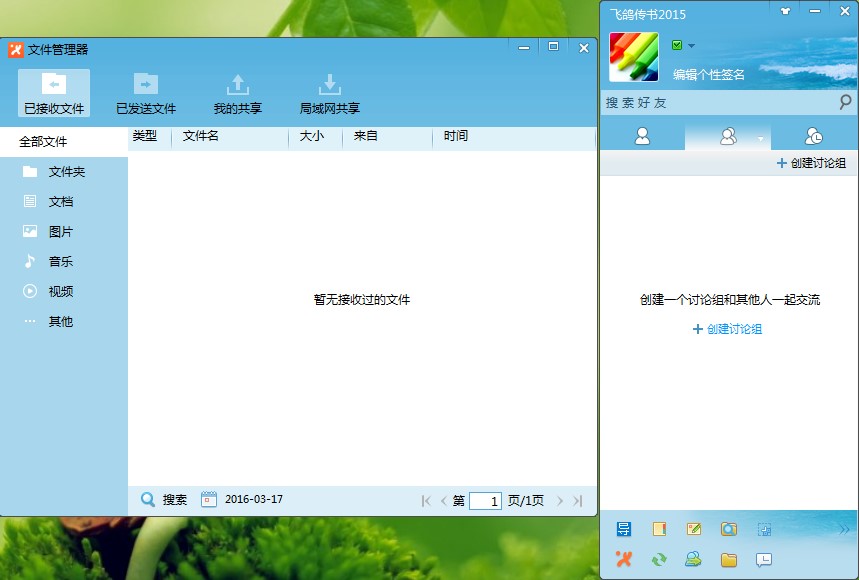This screenshot has height=580, width=859.
Task: Click the 搜索 button in file manager footer
Action: point(163,500)
